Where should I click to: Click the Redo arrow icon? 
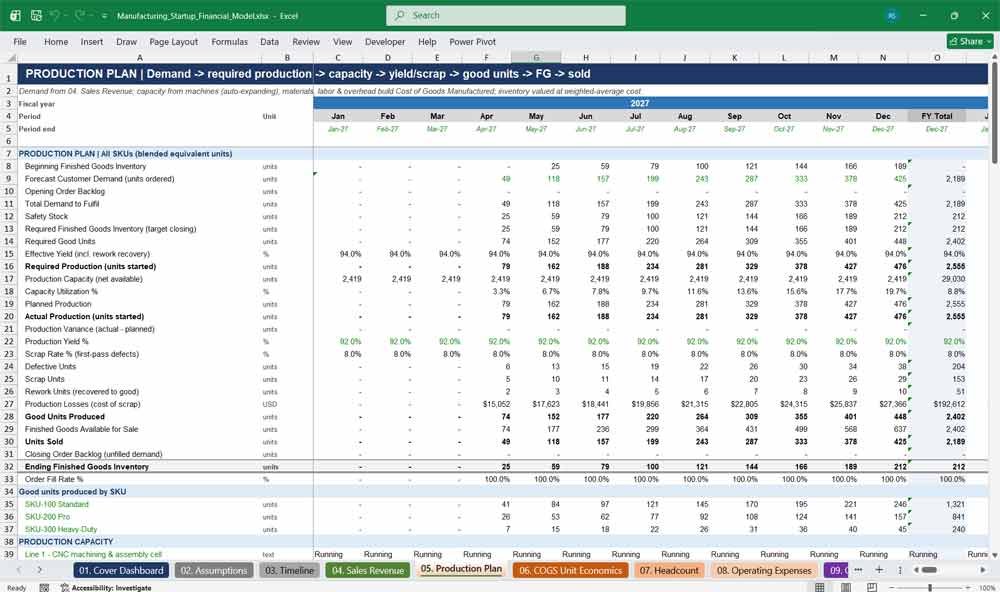tap(80, 15)
